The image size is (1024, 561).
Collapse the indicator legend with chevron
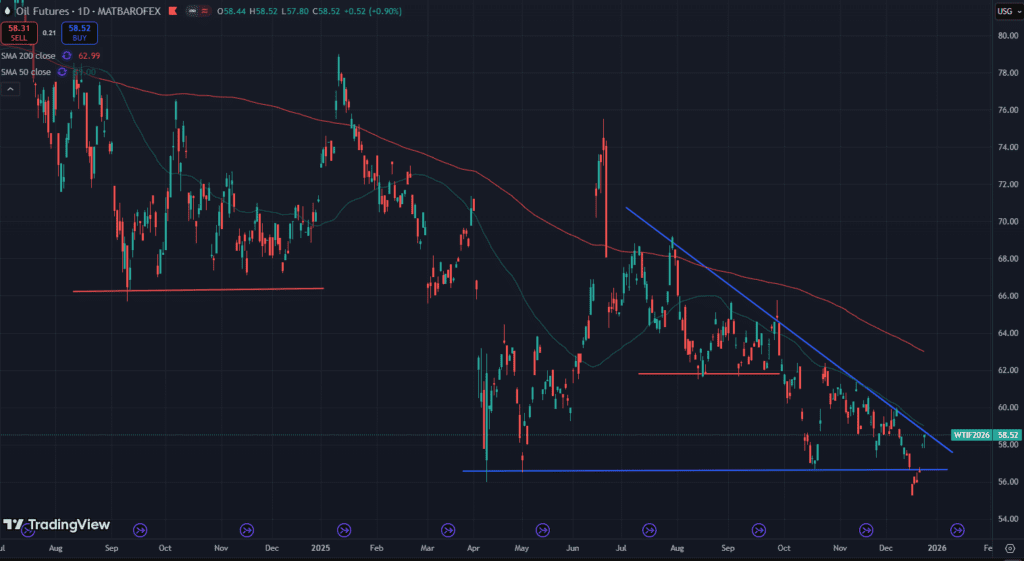10,89
